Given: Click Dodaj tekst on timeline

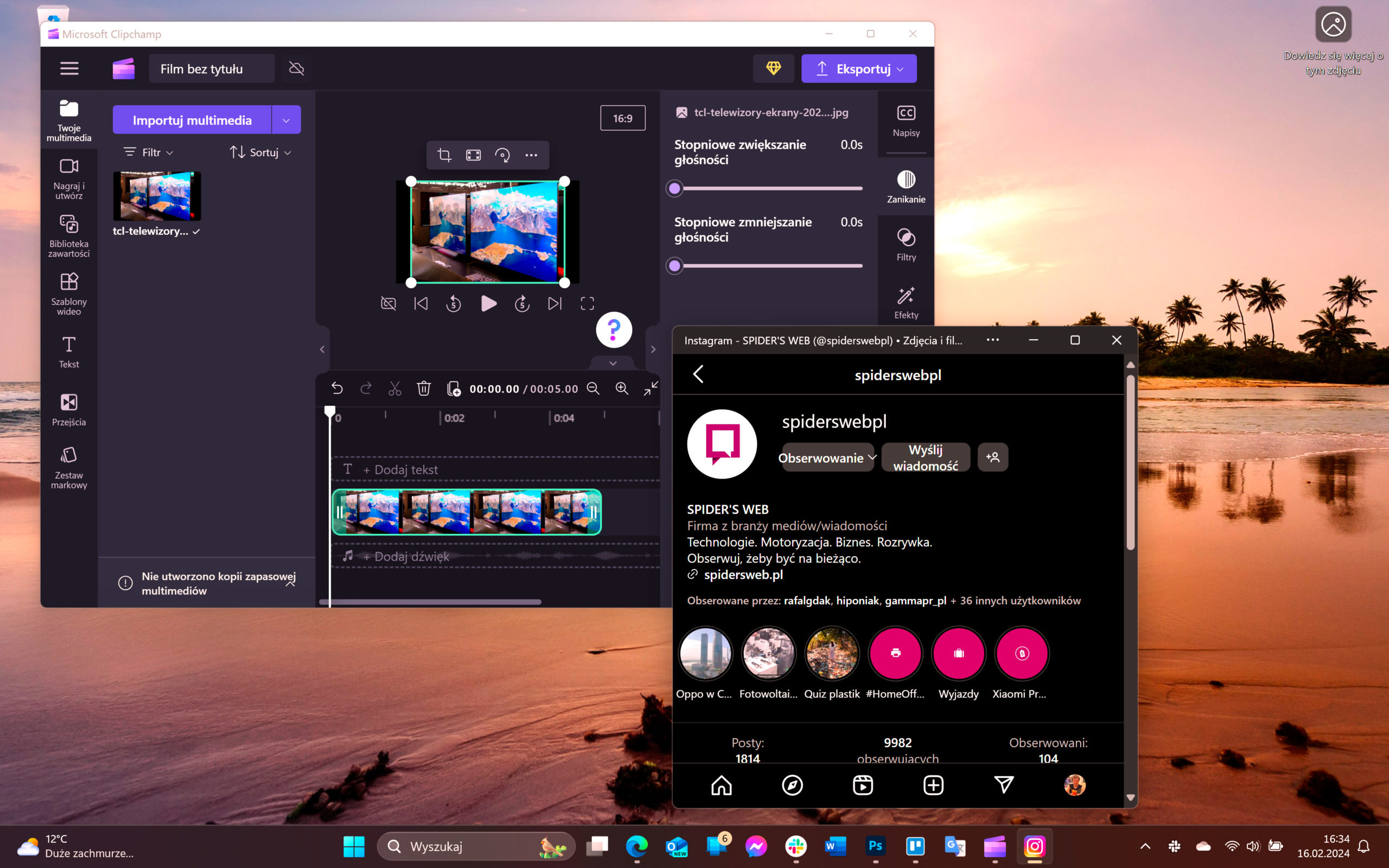Looking at the screenshot, I should [x=400, y=470].
